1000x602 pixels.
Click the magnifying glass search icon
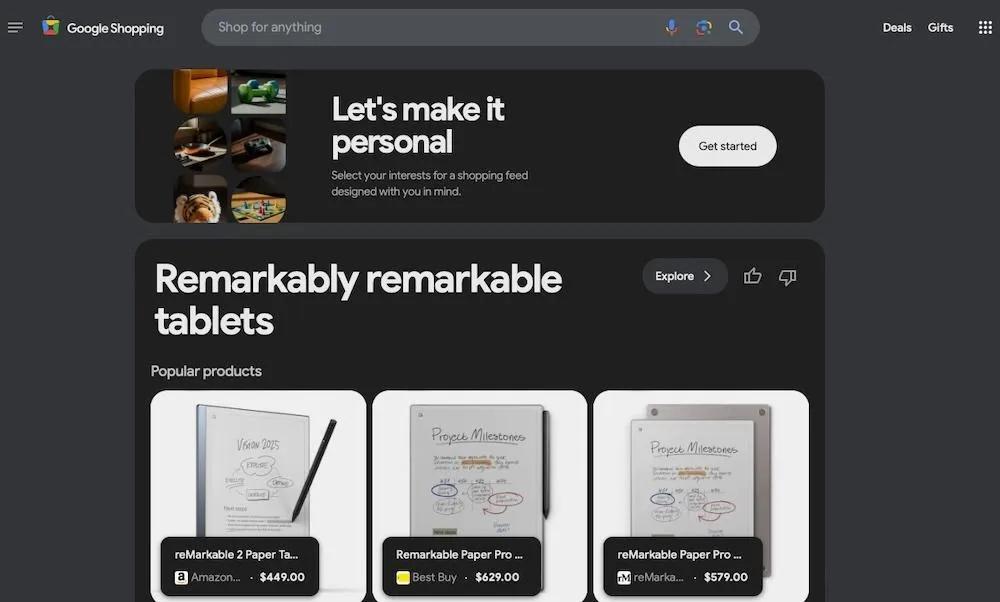(x=735, y=27)
